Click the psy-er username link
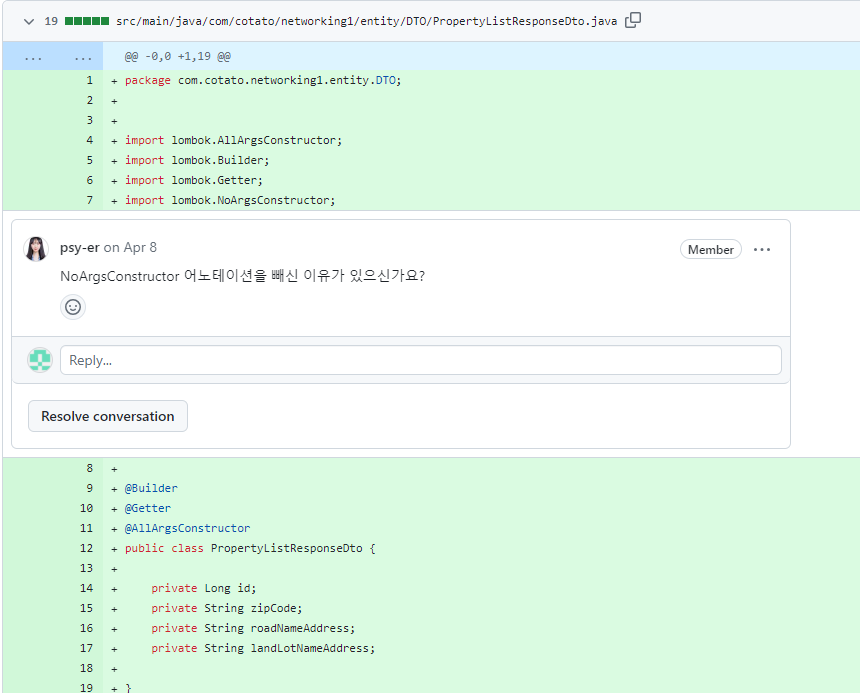860x693 pixels. pyautogui.click(x=79, y=247)
